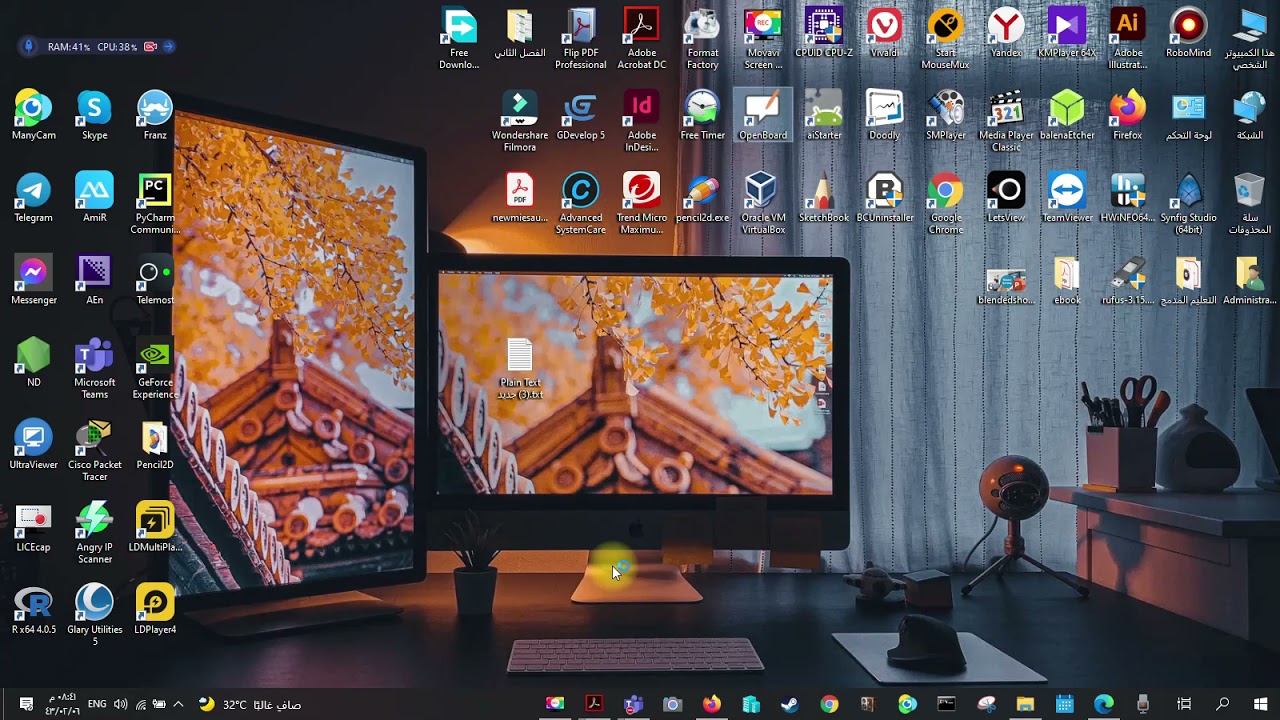Click the ENG input language indicator
Viewport: 1280px width, 720px height.
(x=97, y=704)
